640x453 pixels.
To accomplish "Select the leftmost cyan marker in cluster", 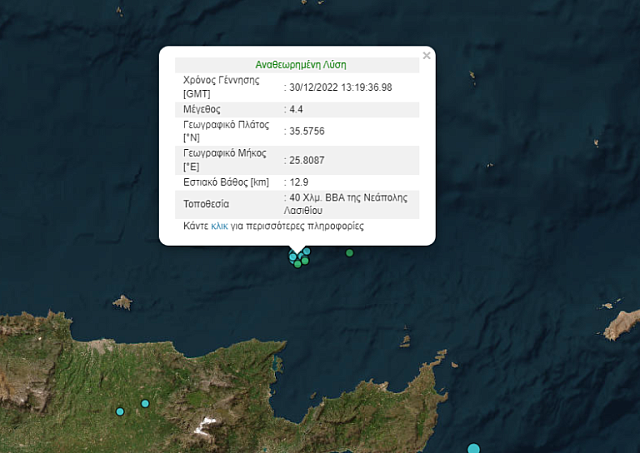I will click(x=293, y=257).
